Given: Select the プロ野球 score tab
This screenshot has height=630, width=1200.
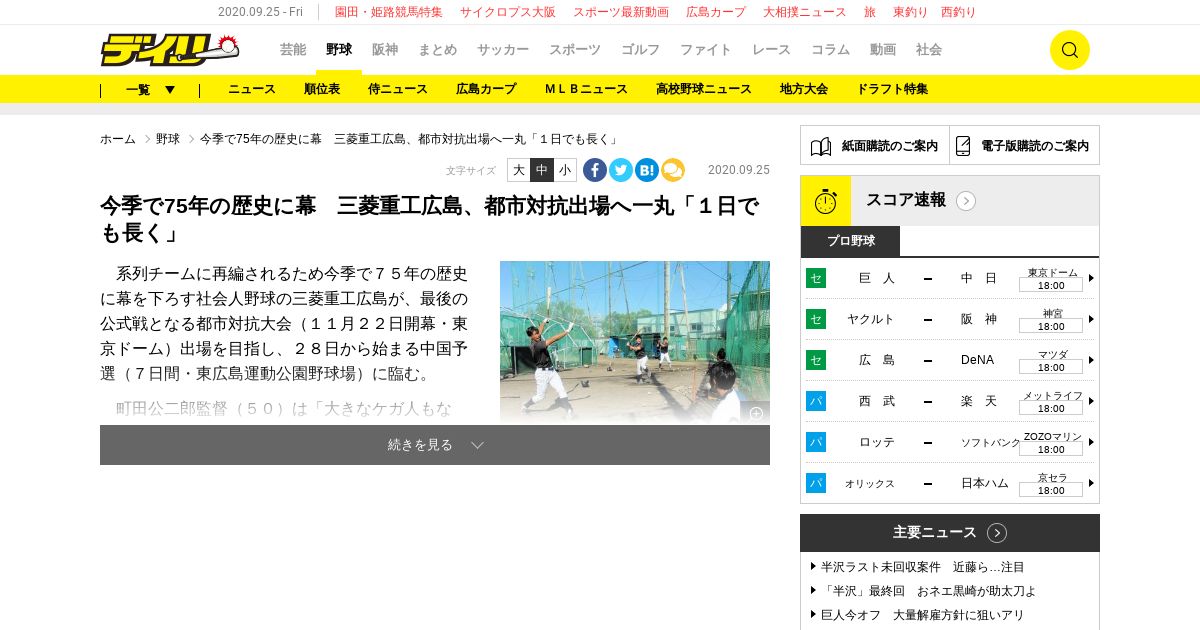Looking at the screenshot, I should tap(850, 241).
